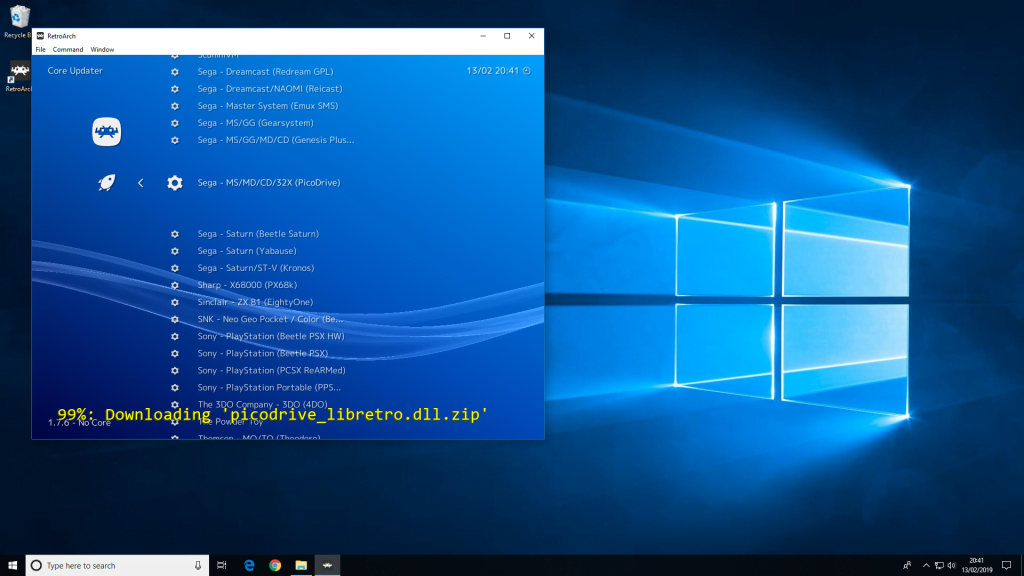Click the large gear beside PicoDrive entry
The height and width of the screenshot is (576, 1024).
tap(174, 183)
